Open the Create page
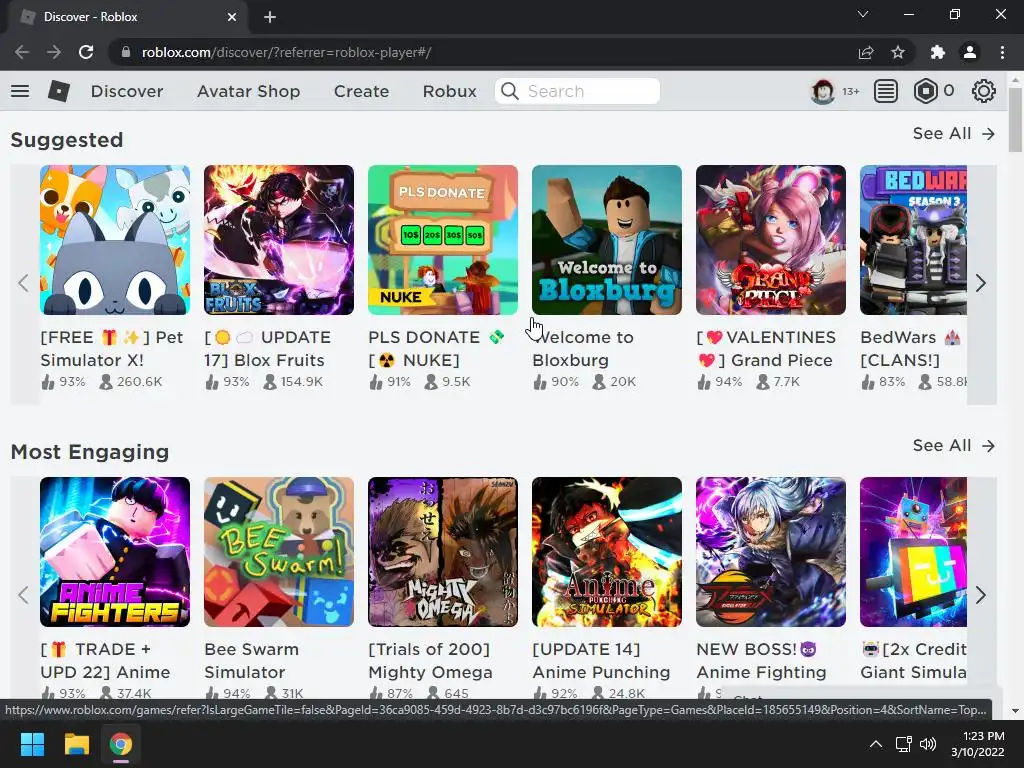1024x768 pixels. coord(361,91)
